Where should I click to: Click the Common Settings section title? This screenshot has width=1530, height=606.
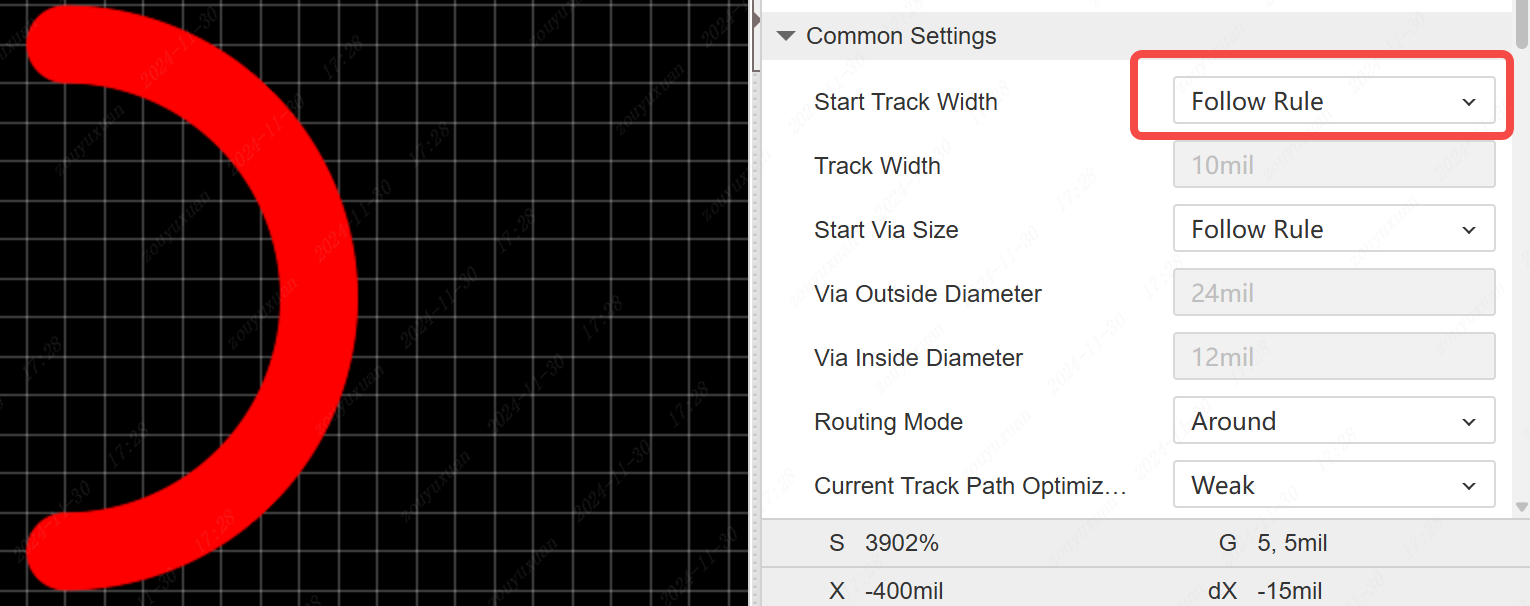click(900, 36)
